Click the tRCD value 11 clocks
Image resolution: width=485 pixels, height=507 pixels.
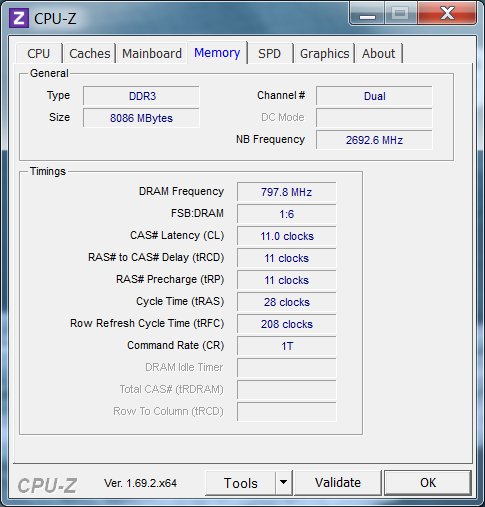tap(287, 258)
